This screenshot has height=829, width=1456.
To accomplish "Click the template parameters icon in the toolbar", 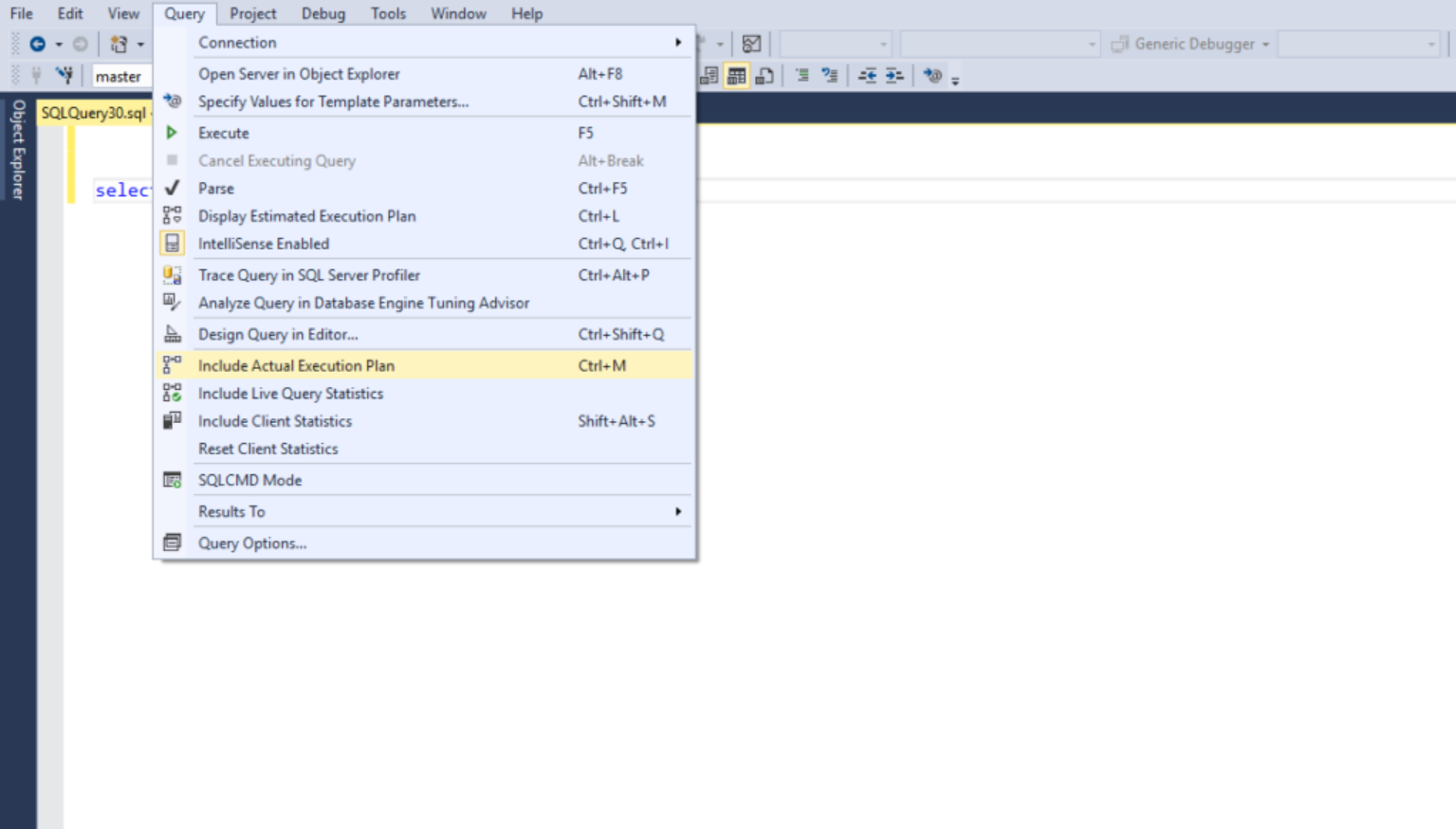I will [933, 75].
